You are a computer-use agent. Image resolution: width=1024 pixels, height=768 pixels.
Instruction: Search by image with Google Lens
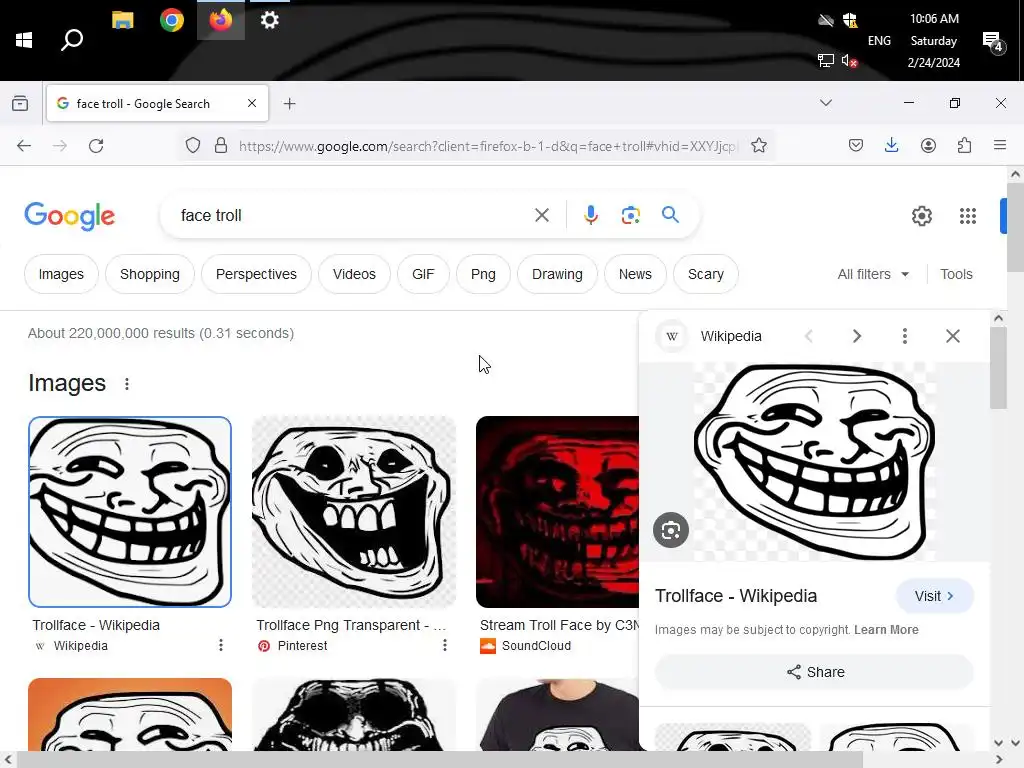pyautogui.click(x=630, y=215)
